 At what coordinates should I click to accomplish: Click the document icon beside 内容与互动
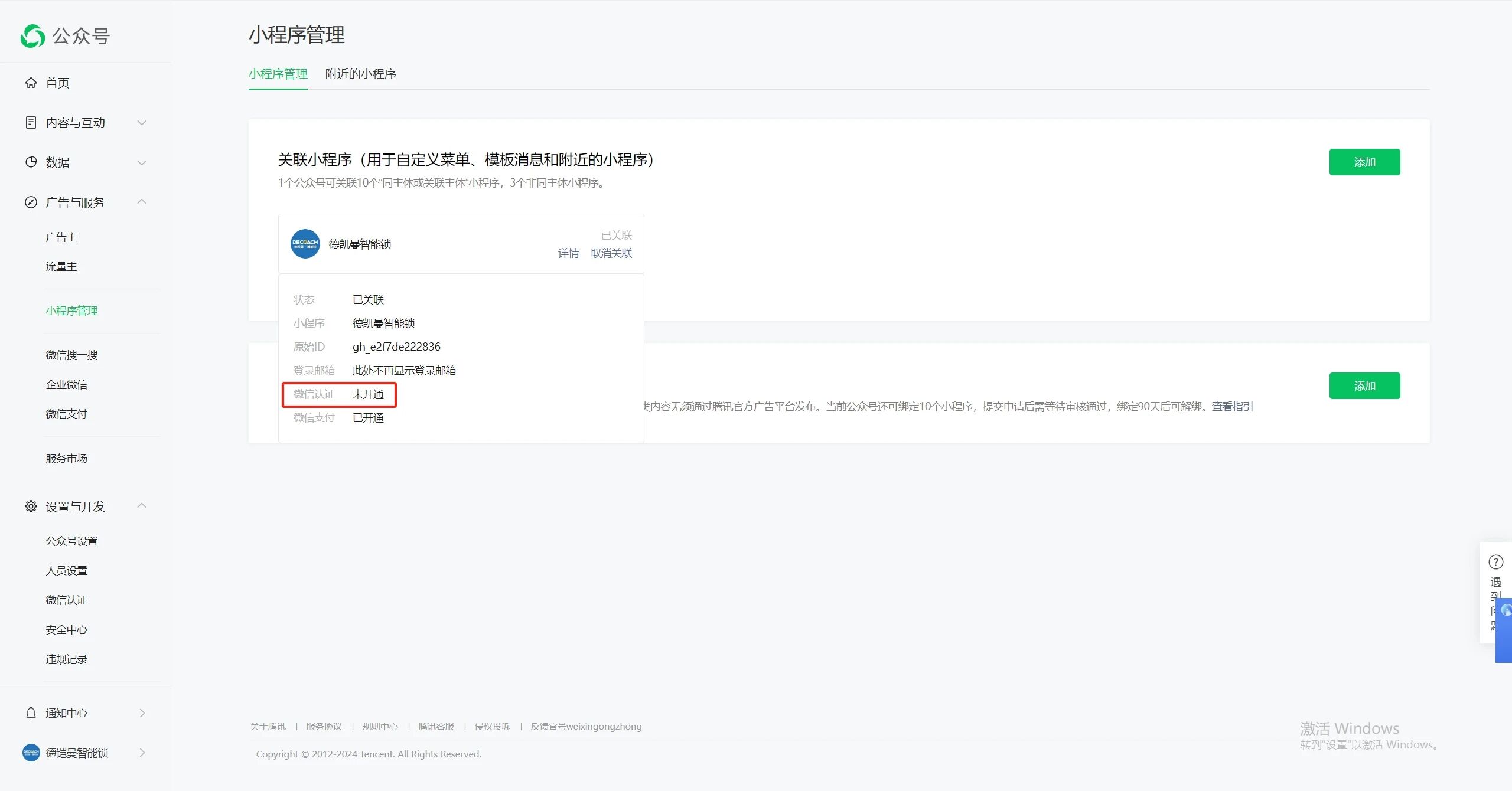coord(31,122)
